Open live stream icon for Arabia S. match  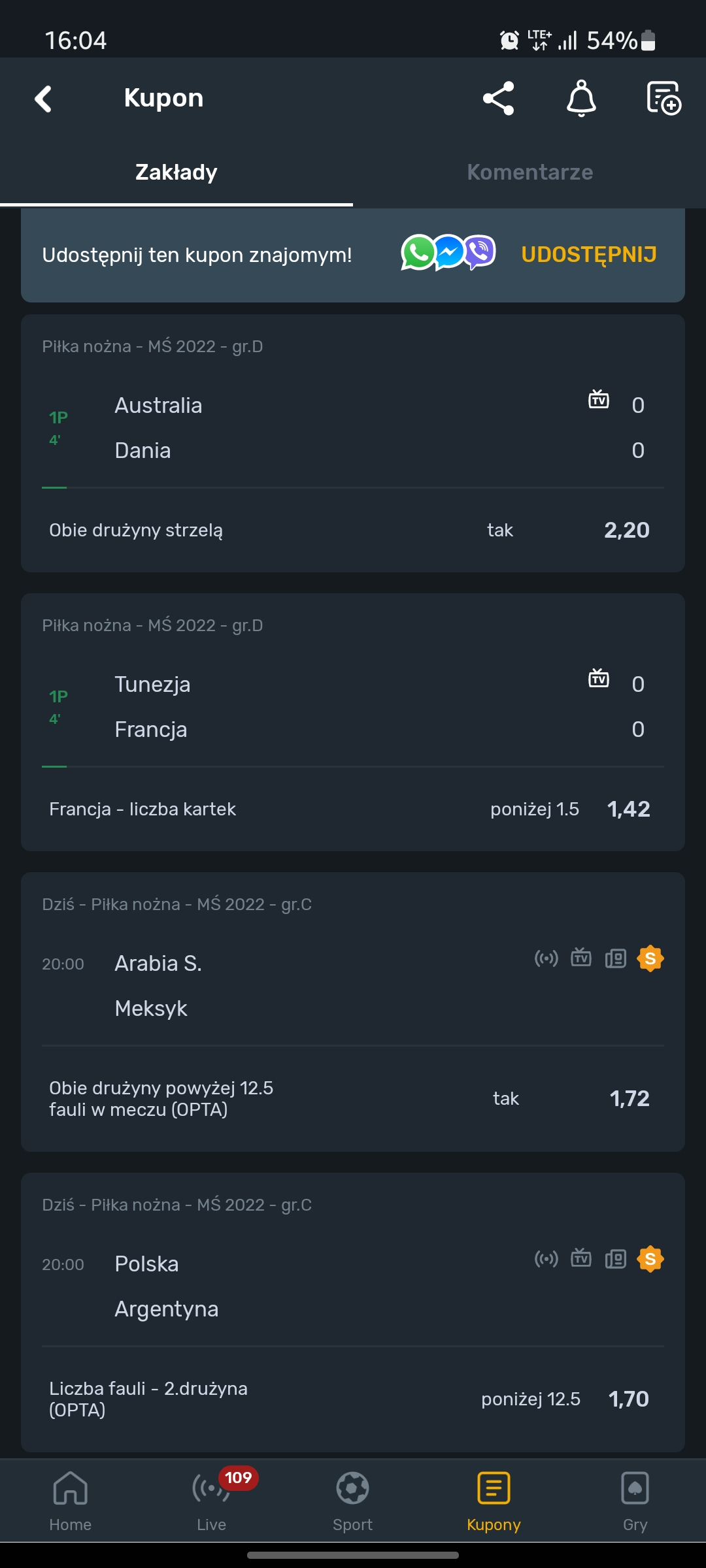tap(546, 958)
